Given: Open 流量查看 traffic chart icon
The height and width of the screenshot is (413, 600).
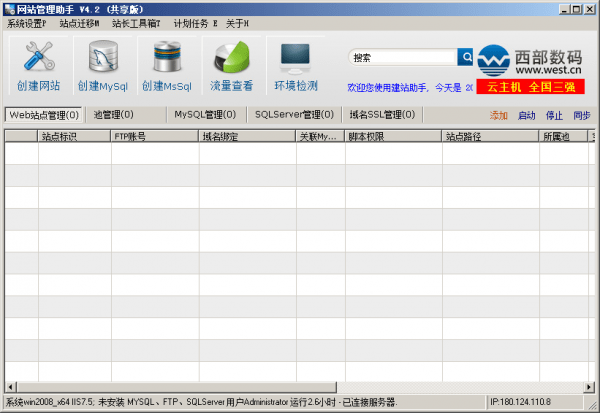Looking at the screenshot, I should click(231, 58).
